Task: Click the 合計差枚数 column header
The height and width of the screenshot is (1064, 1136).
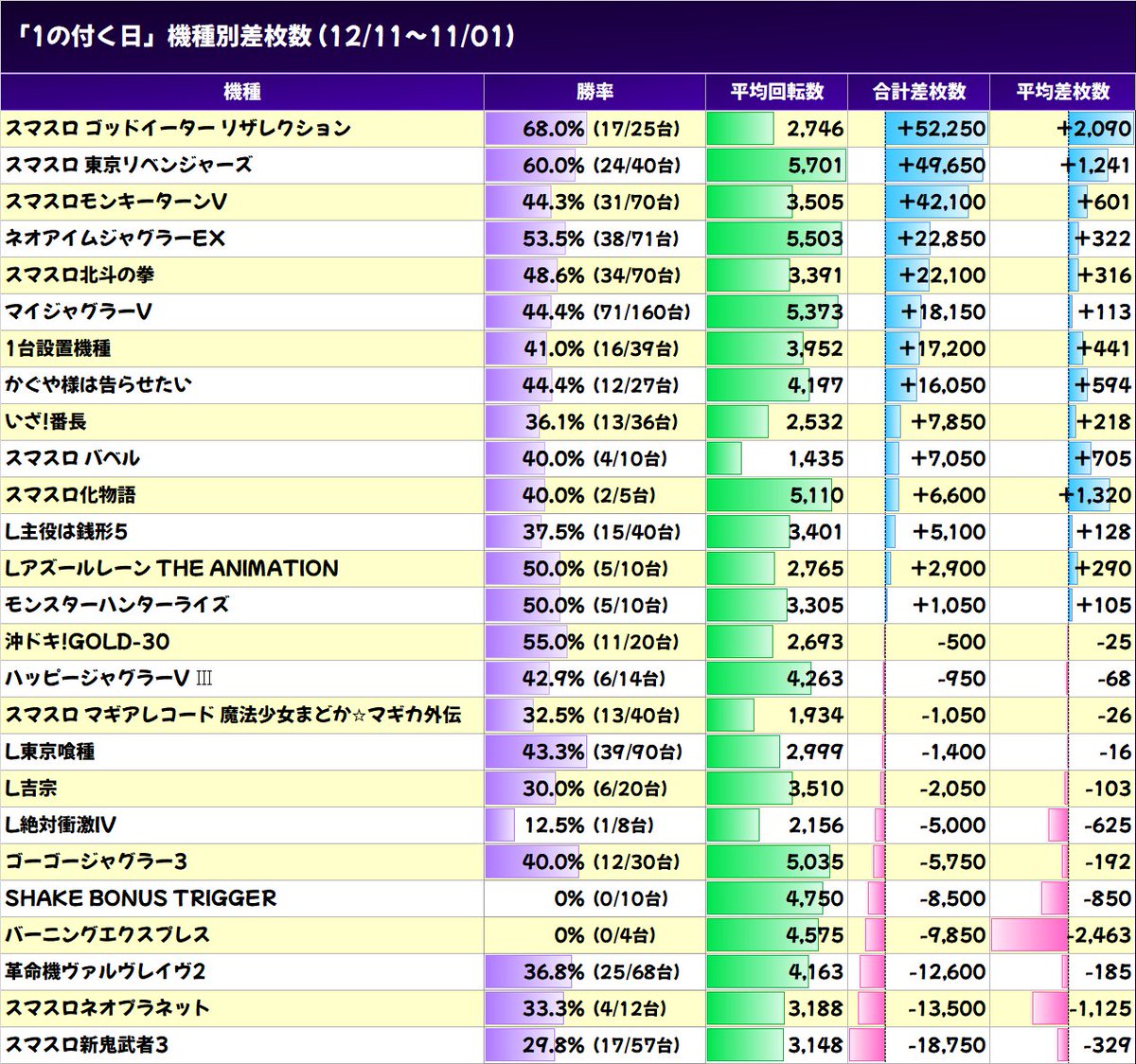Action: (x=918, y=92)
